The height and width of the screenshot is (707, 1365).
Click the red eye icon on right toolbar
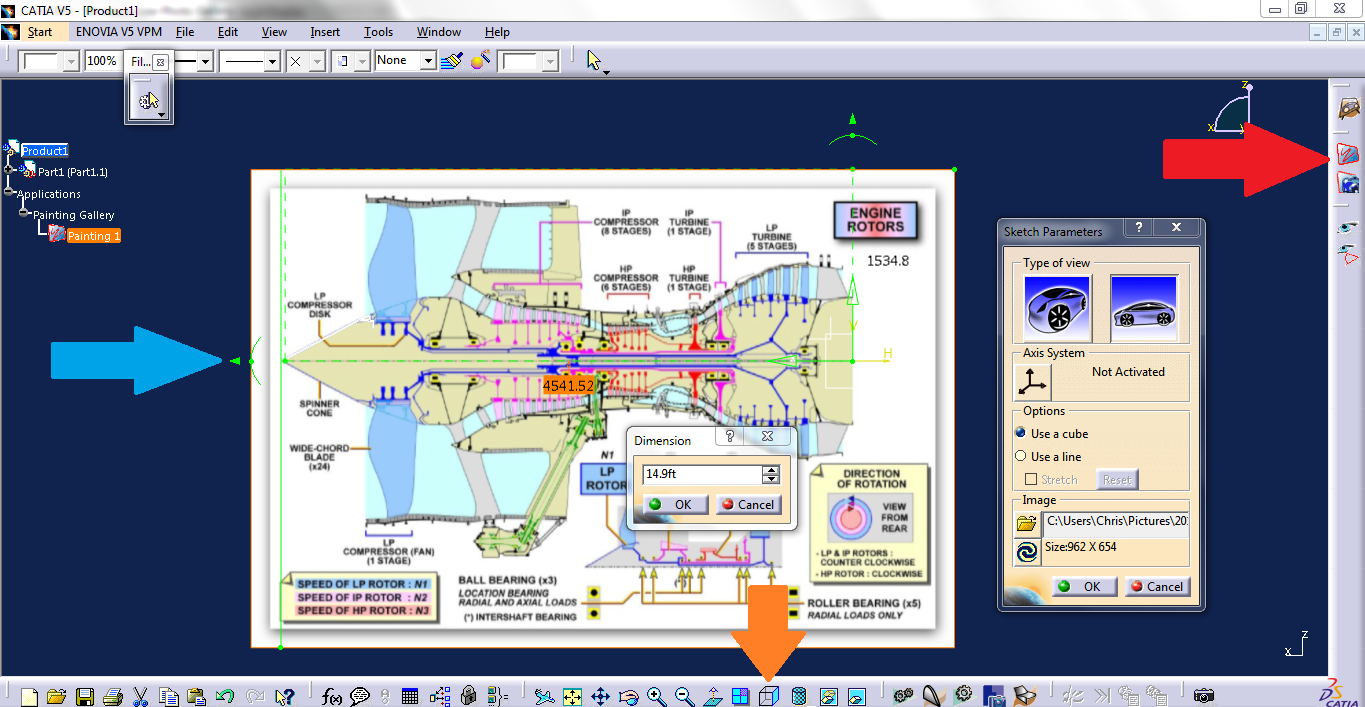click(x=1349, y=254)
